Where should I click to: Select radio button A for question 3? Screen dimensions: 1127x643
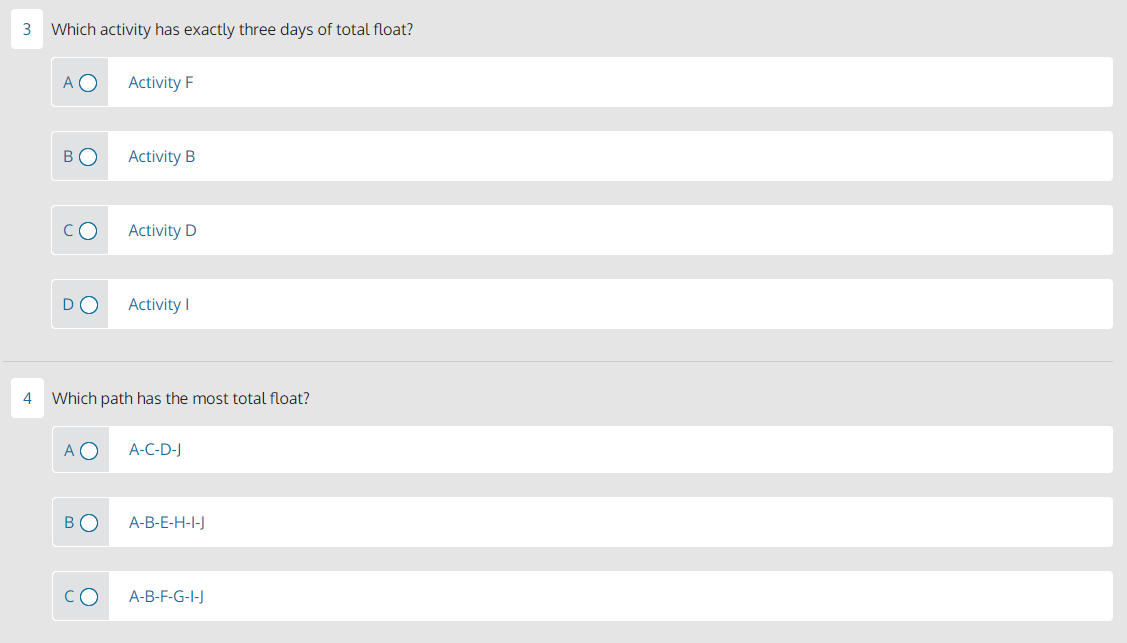click(88, 83)
